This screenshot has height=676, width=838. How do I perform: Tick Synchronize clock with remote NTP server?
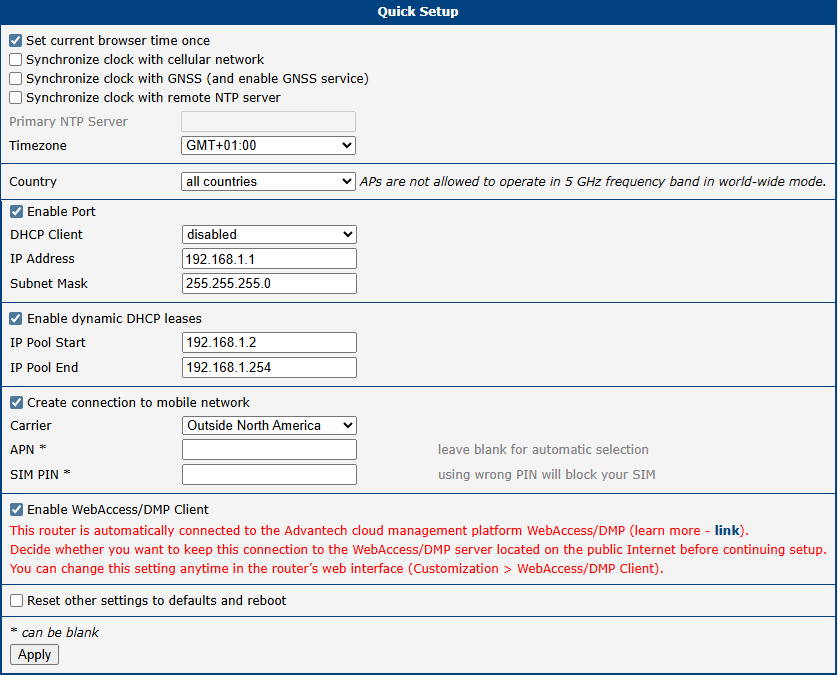(x=15, y=97)
